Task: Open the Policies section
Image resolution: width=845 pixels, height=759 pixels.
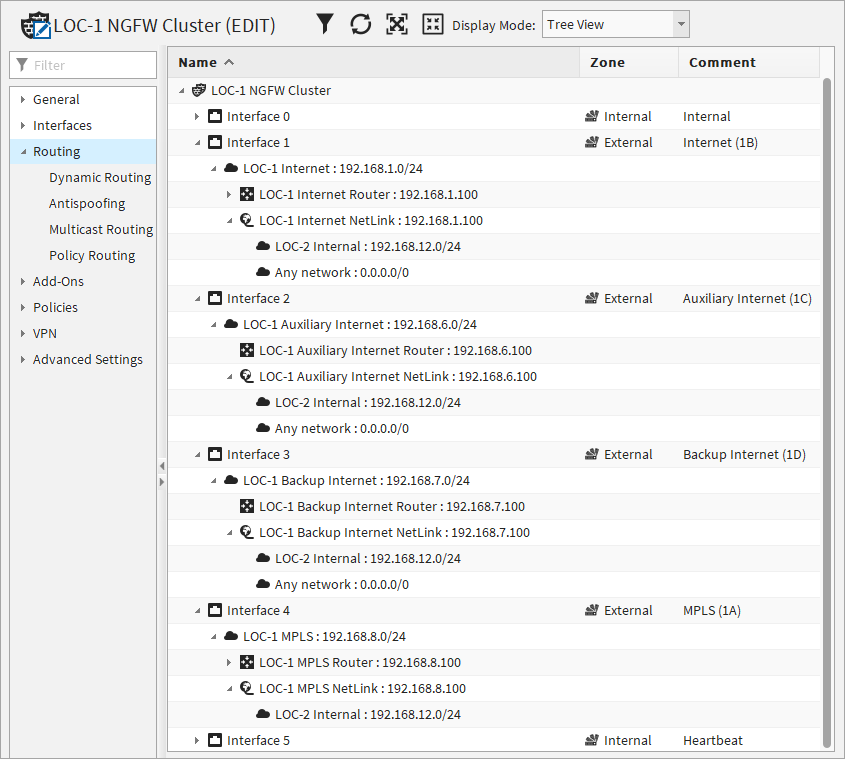Action: [x=56, y=307]
